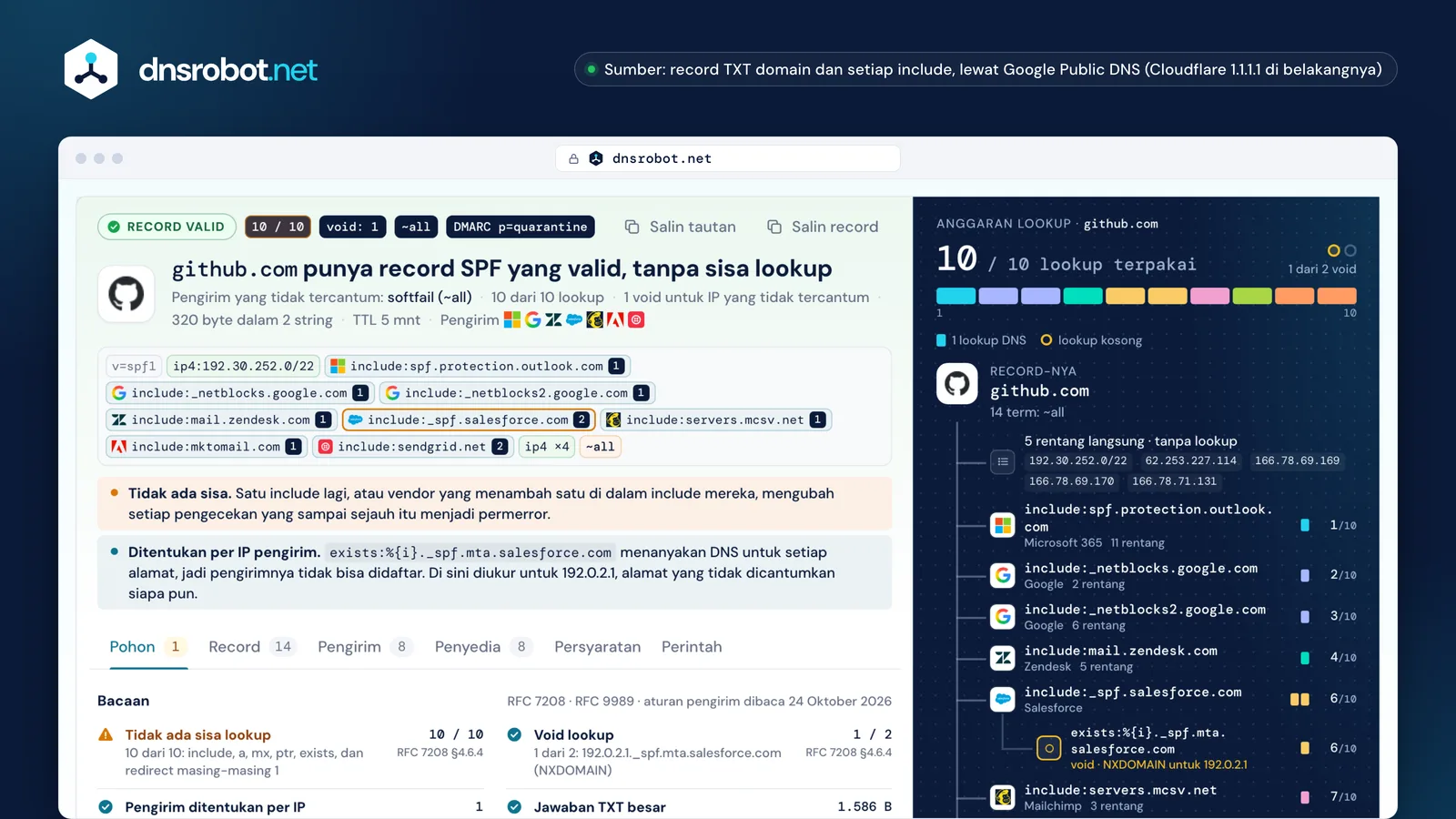The height and width of the screenshot is (819, 1456).
Task: Click the ip4:192.30.252.0/22 record chip
Action: (x=244, y=367)
